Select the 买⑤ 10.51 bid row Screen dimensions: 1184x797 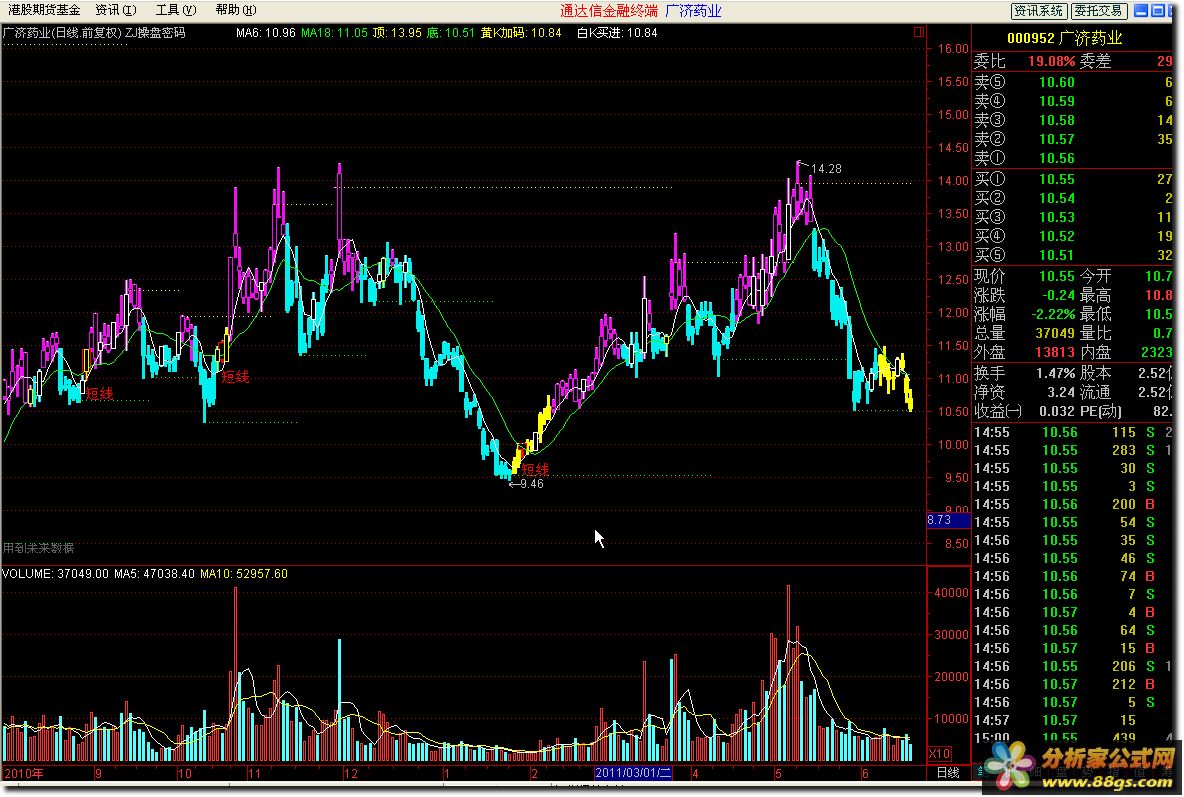coord(1072,255)
